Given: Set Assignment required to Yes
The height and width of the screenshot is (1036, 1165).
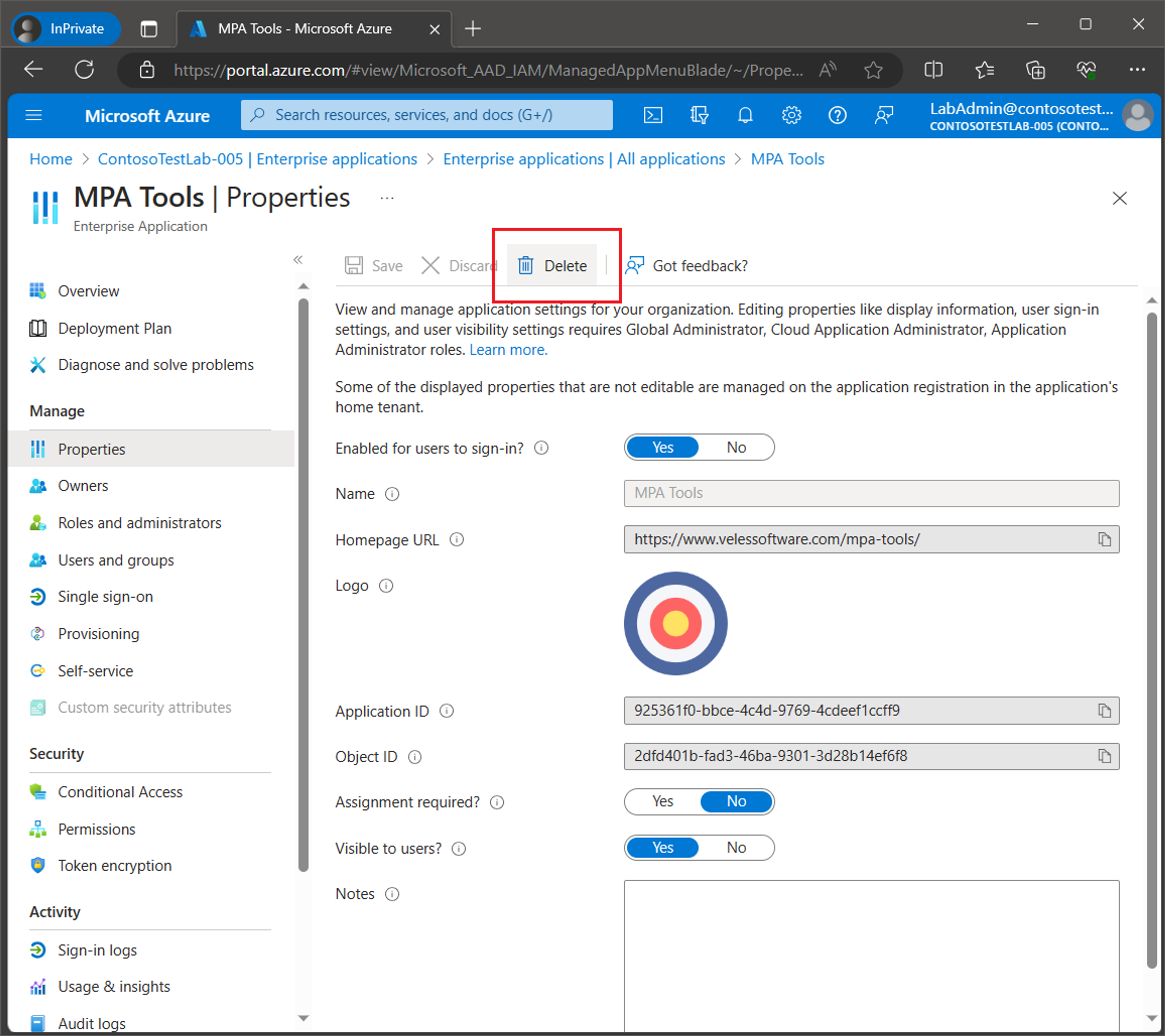Looking at the screenshot, I should point(662,801).
